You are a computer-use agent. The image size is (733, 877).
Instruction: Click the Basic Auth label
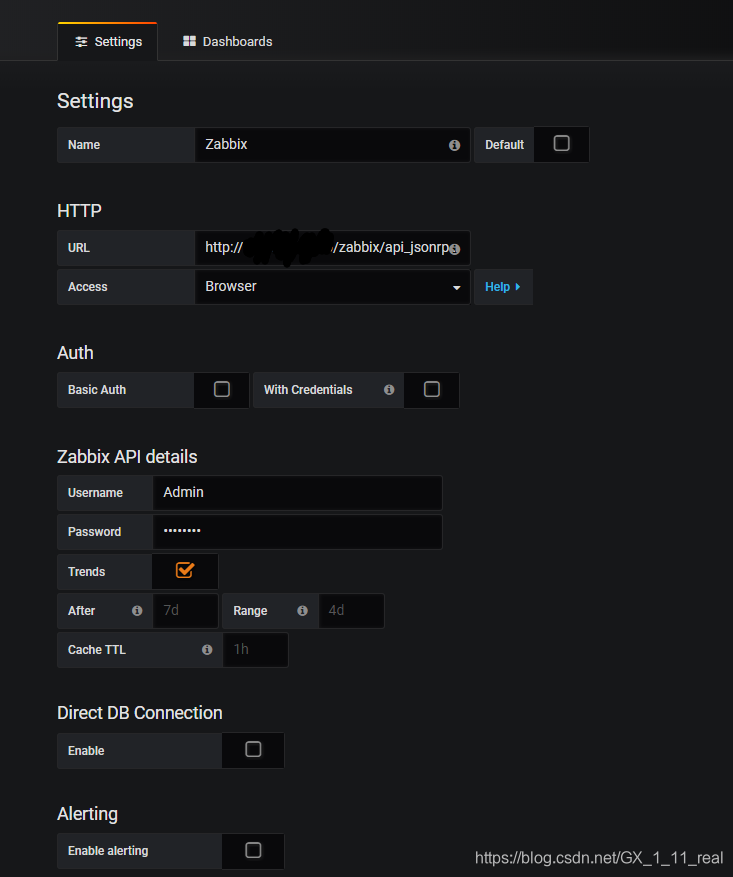click(97, 390)
